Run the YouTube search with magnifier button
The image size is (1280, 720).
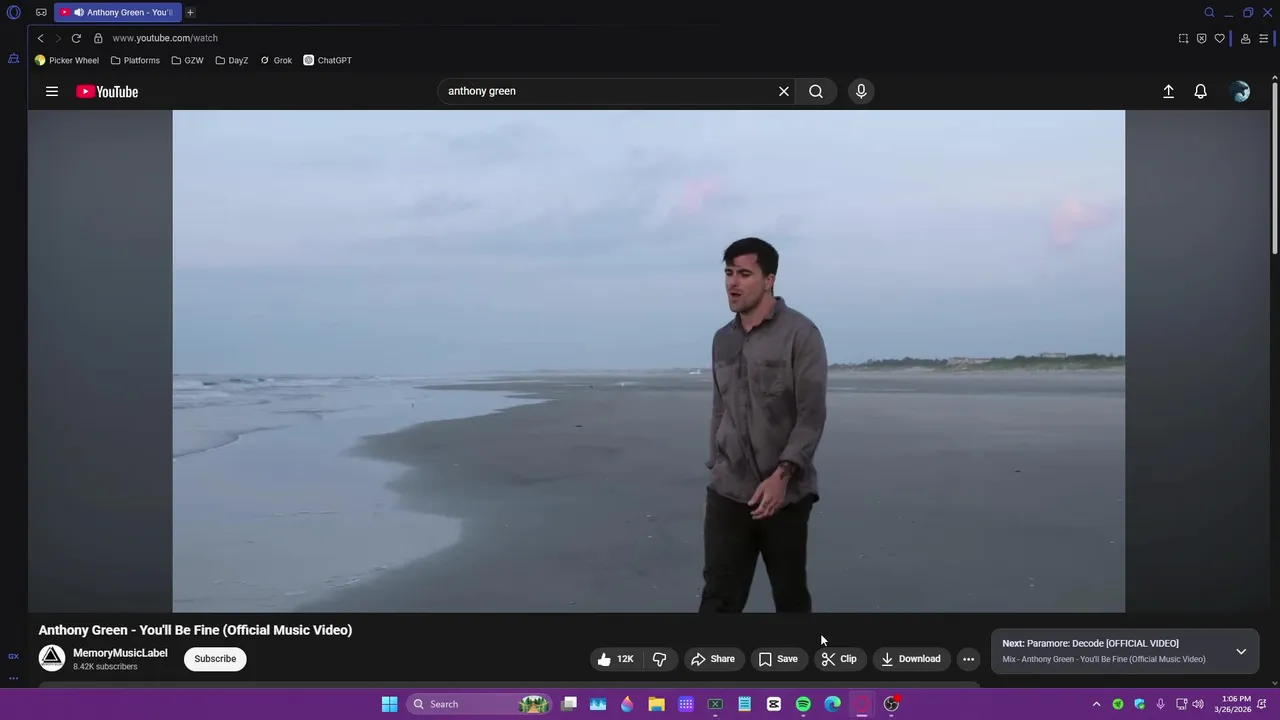pos(816,91)
